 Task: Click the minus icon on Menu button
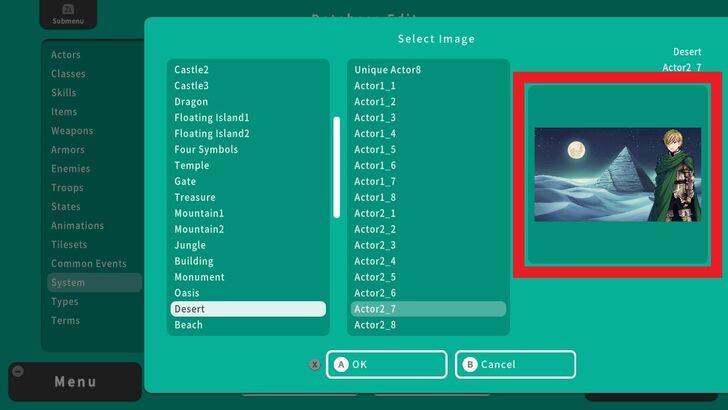point(18,371)
